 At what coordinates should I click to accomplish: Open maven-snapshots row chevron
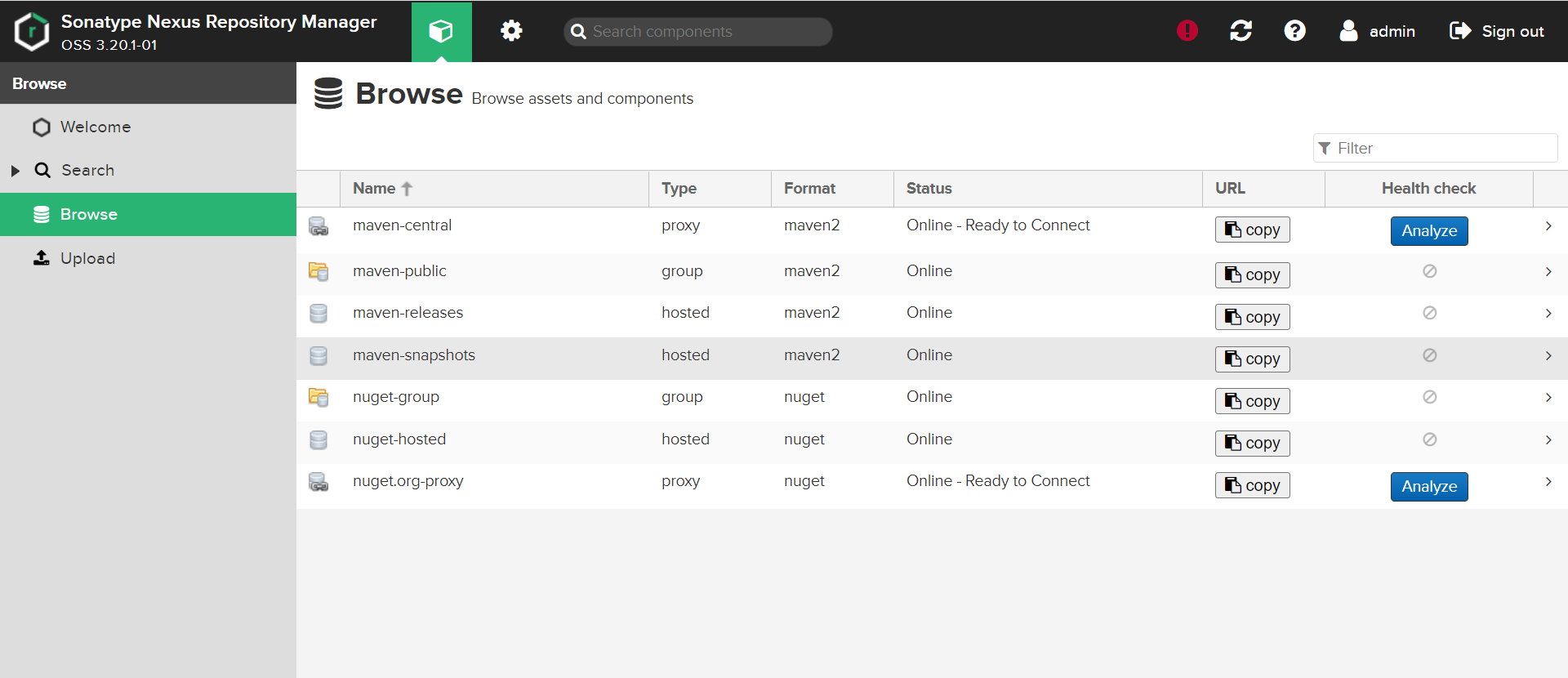point(1548,356)
